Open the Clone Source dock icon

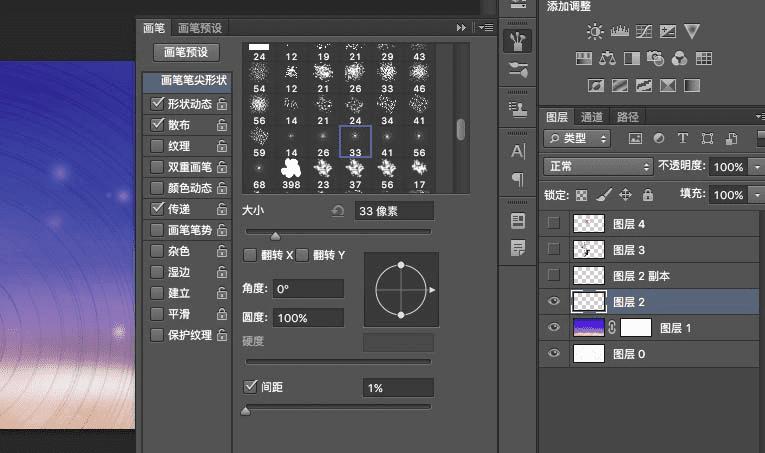coord(518,110)
